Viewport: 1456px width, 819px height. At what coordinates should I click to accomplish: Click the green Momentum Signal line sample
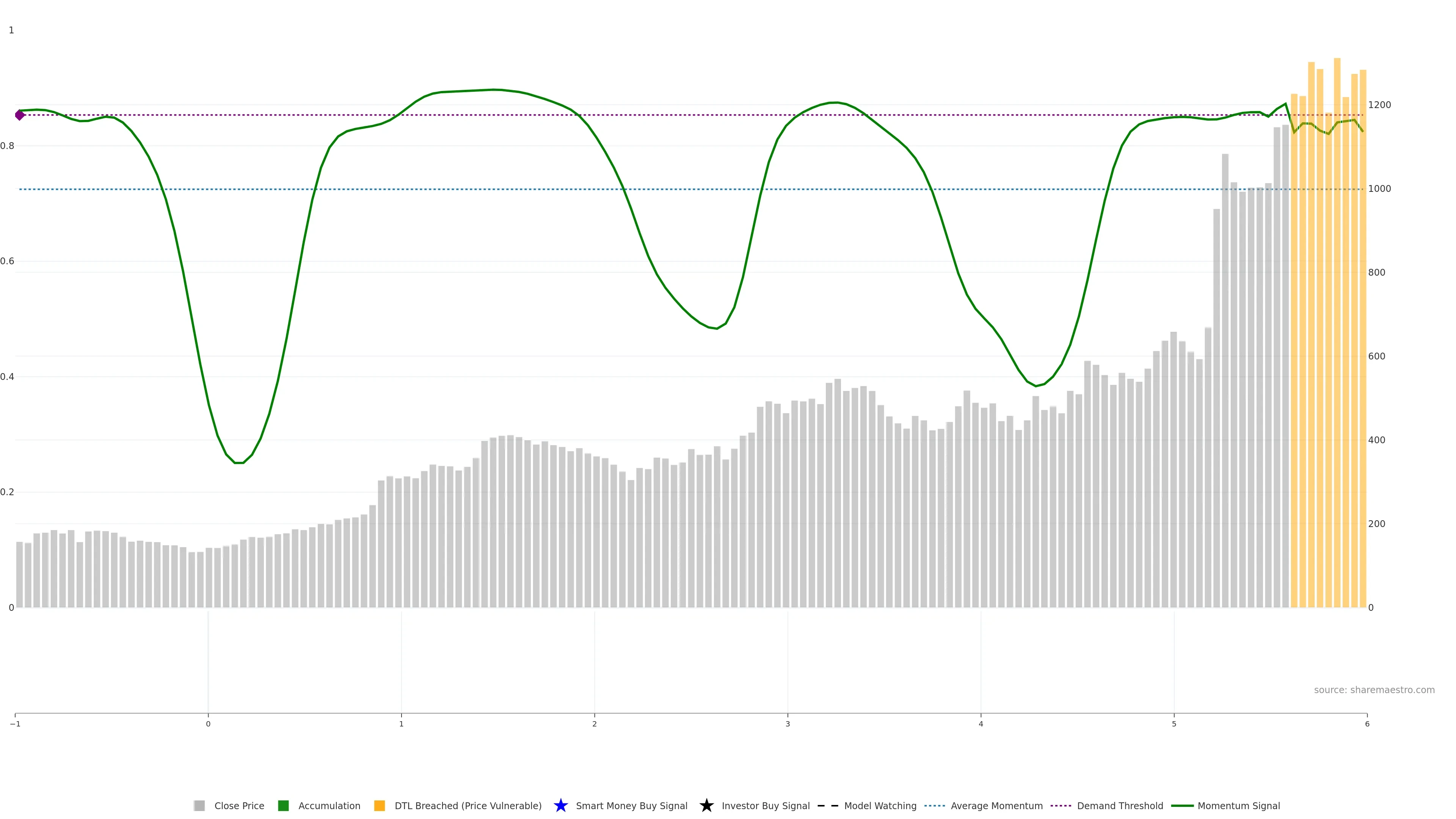pyautogui.click(x=1183, y=805)
